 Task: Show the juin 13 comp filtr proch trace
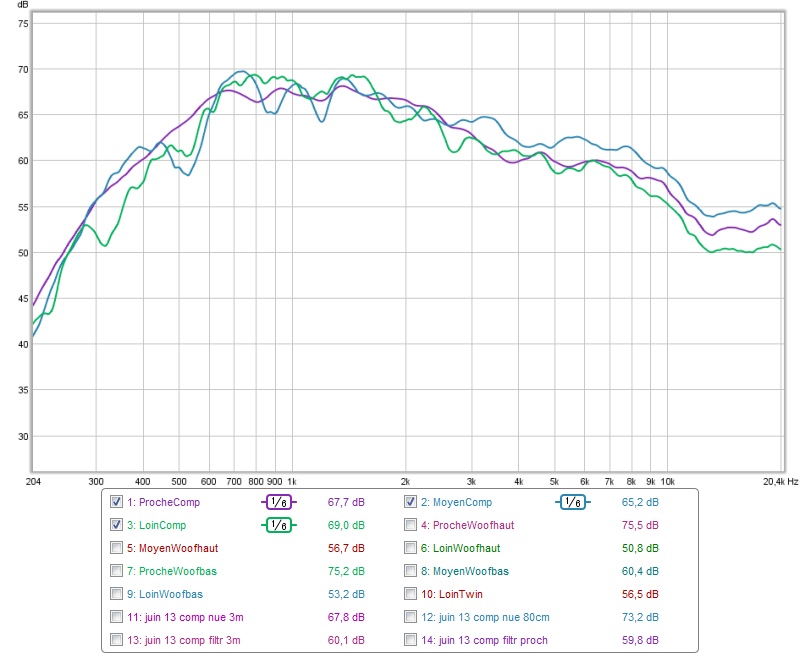coord(411,640)
